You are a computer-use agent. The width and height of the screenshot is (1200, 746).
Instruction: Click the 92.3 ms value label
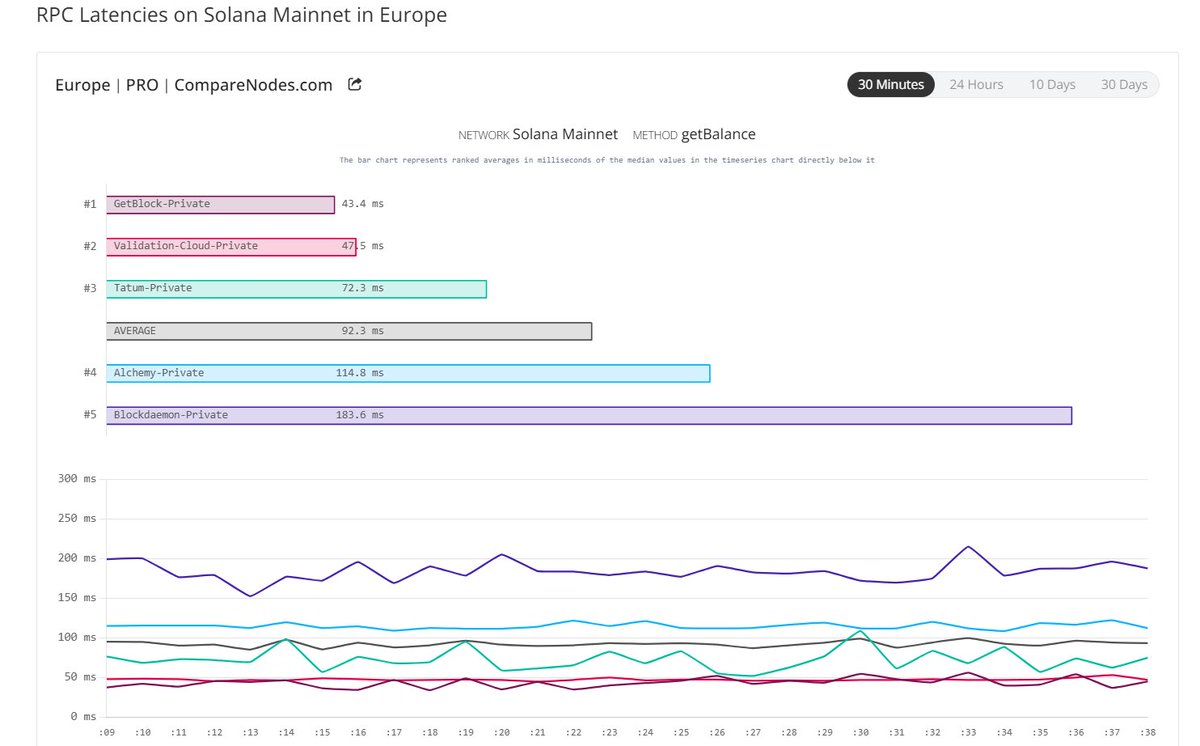[x=363, y=330]
